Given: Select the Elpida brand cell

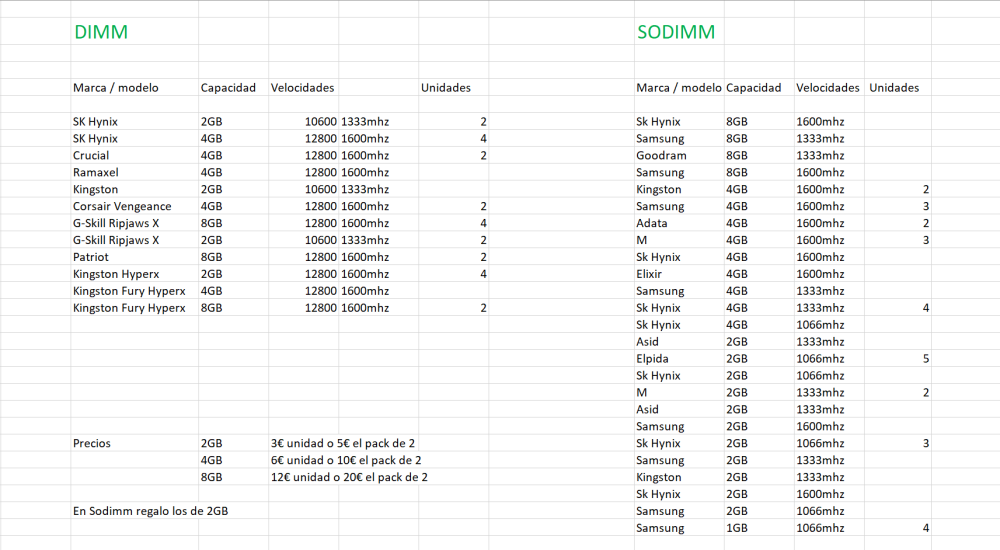Looking at the screenshot, I should tap(652, 359).
